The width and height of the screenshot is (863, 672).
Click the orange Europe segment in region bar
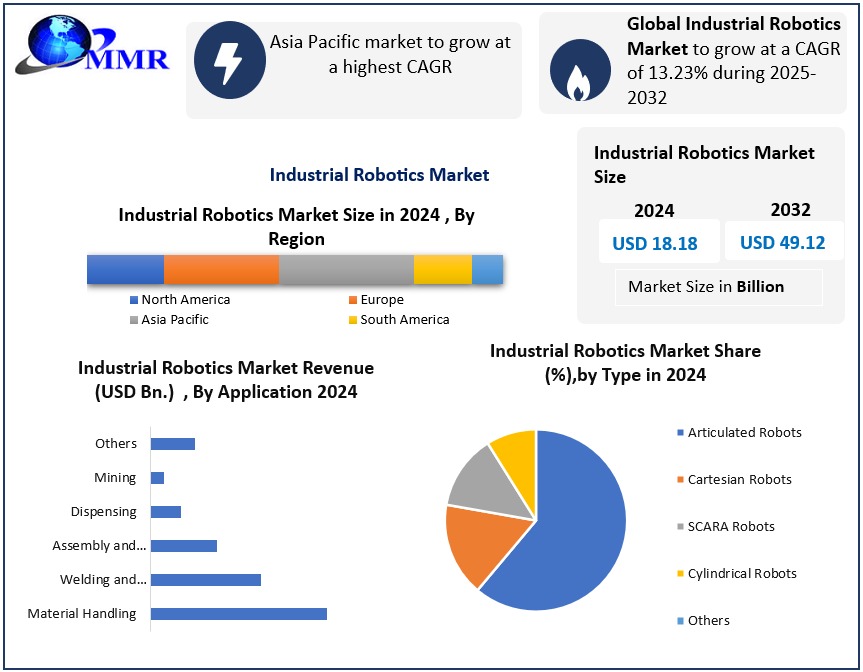pyautogui.click(x=221, y=270)
